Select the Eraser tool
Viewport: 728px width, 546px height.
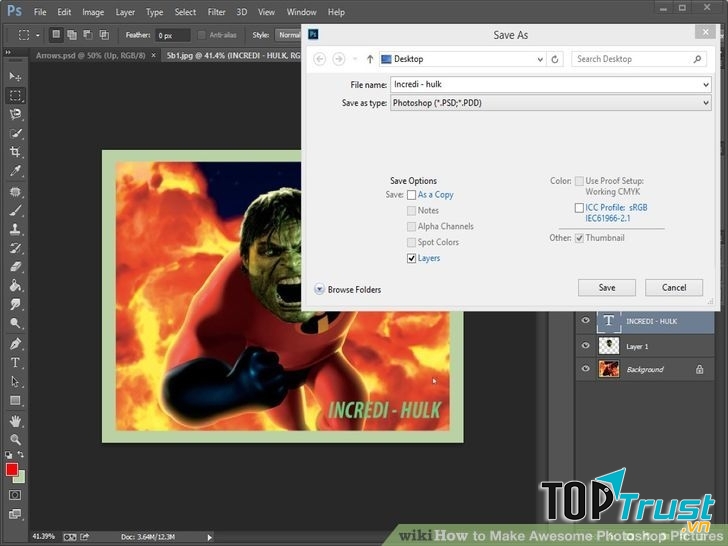(x=15, y=267)
